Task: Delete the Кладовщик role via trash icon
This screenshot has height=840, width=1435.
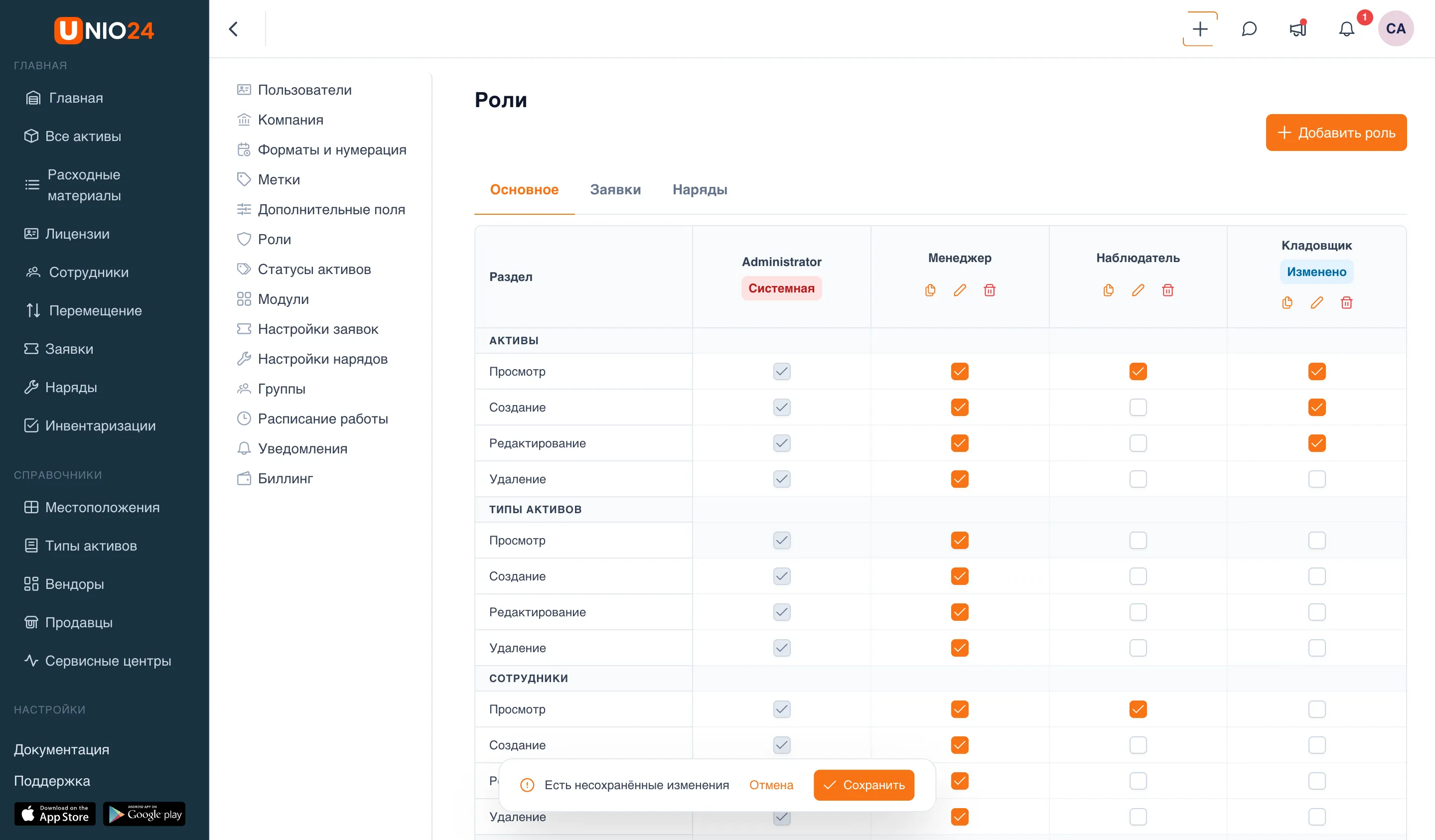Action: click(1346, 302)
